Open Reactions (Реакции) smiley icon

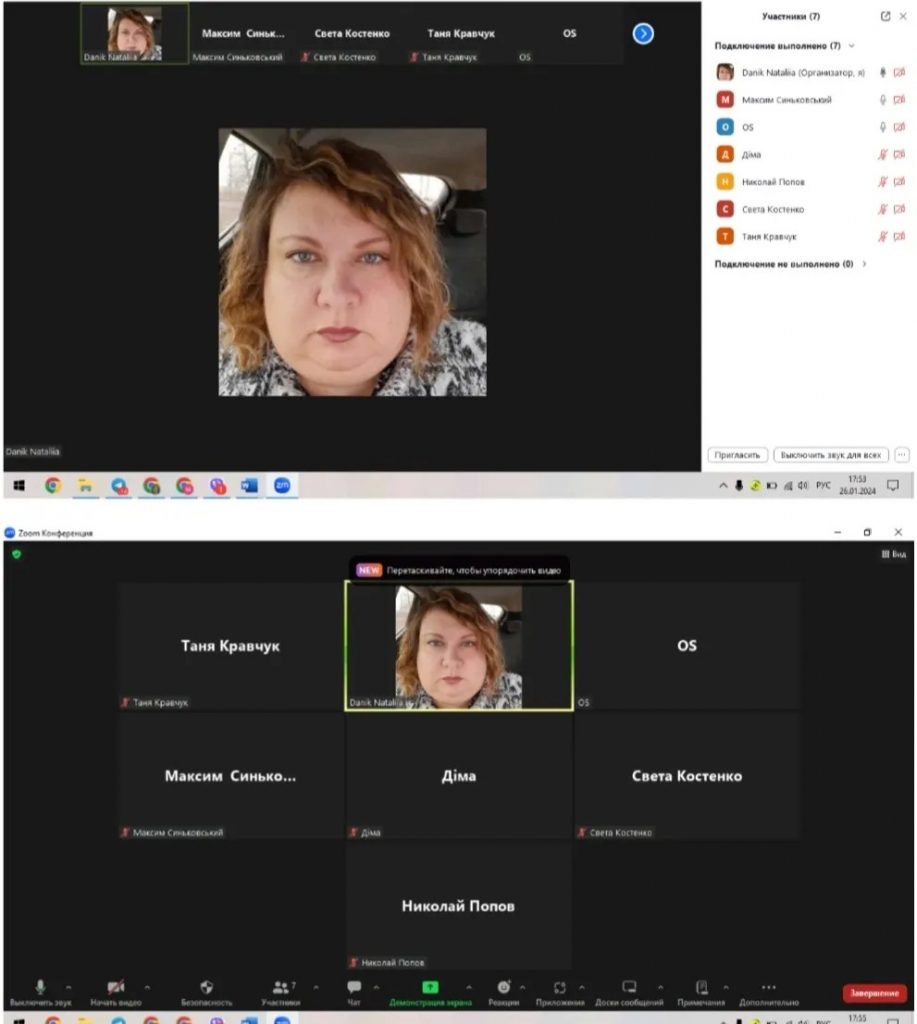click(x=504, y=986)
